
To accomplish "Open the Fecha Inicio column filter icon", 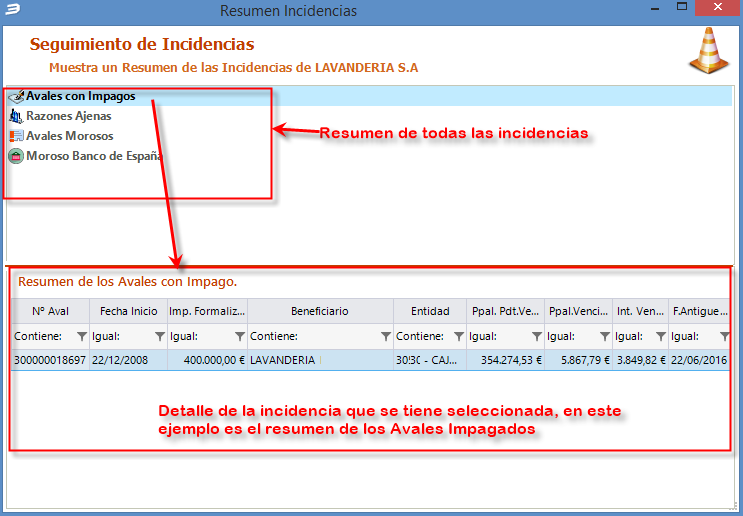I will [x=160, y=336].
